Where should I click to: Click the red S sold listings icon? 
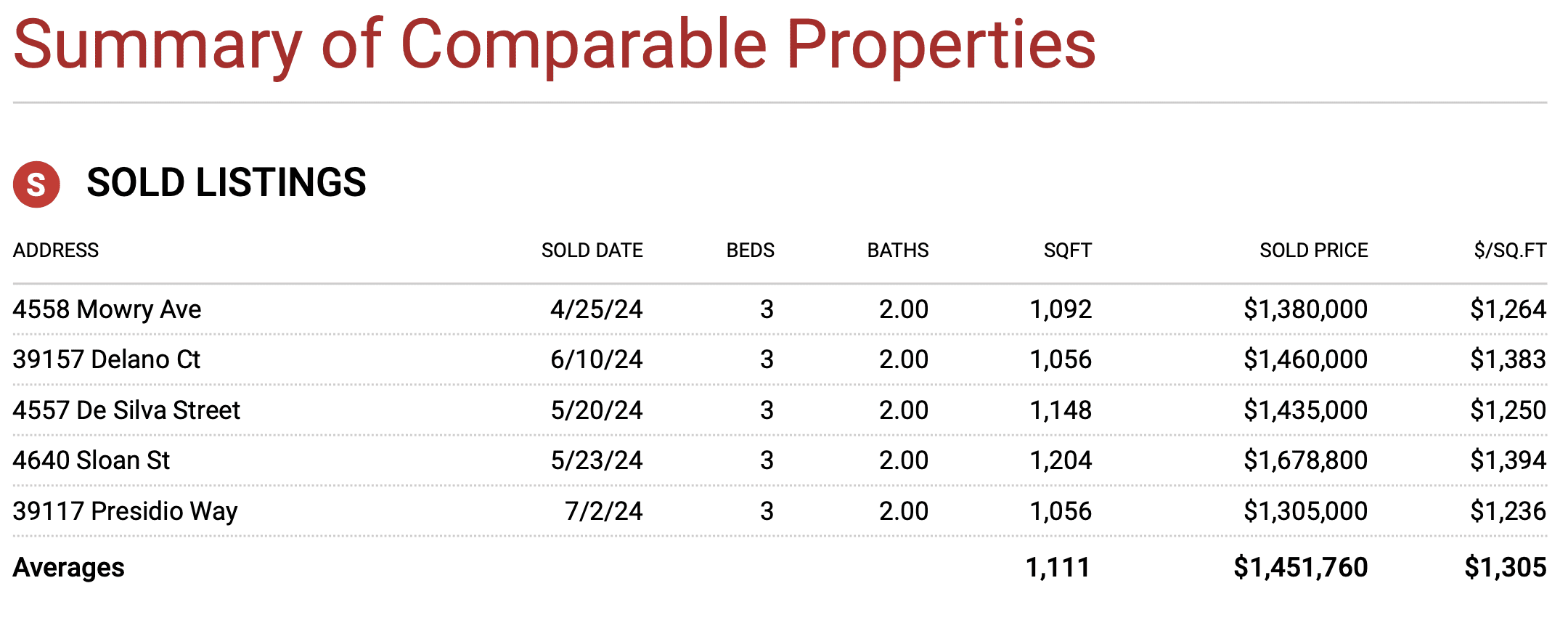coord(36,184)
